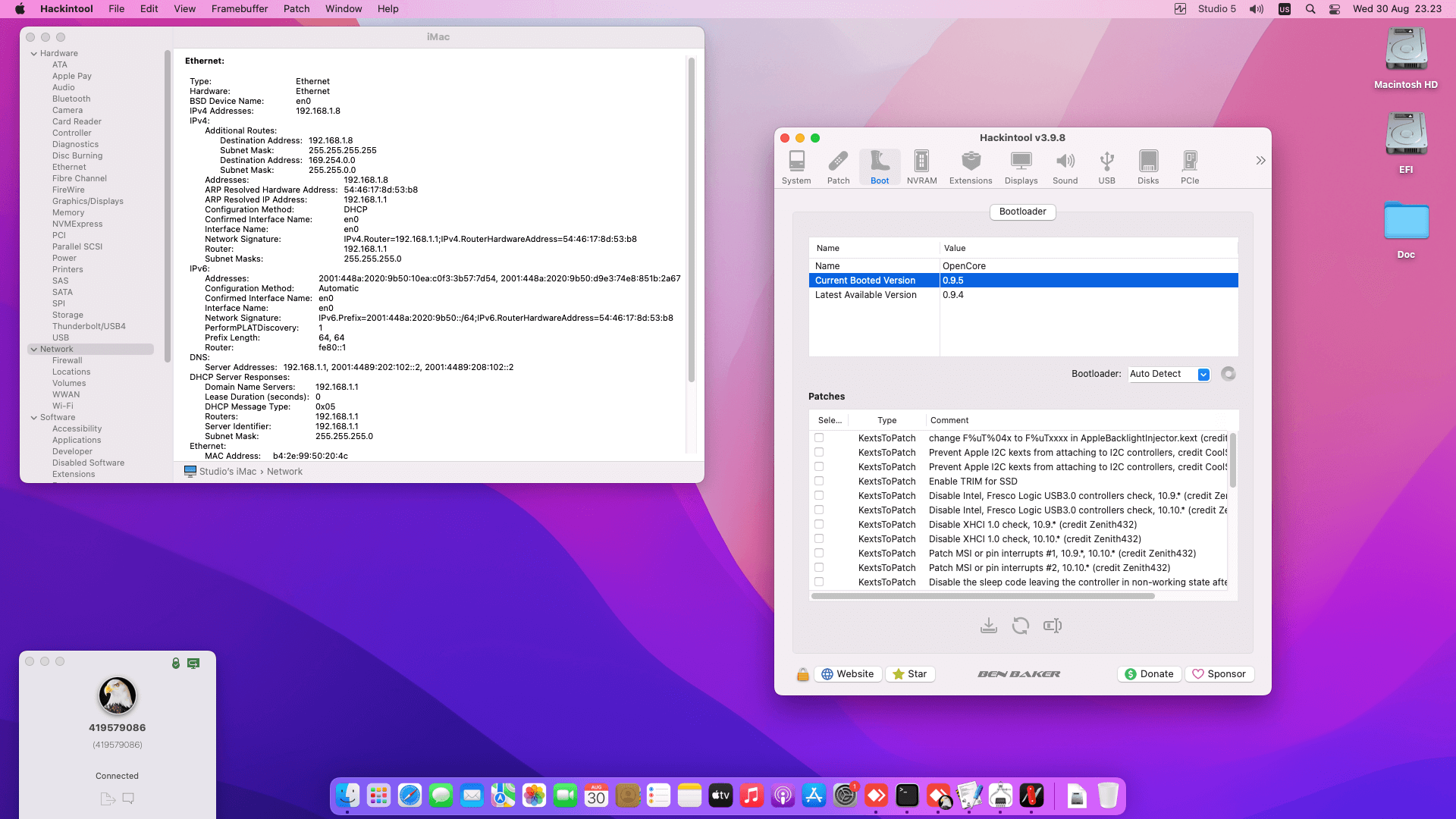Open Launchpad from the Dock
The image size is (1456, 819).
coord(378,795)
